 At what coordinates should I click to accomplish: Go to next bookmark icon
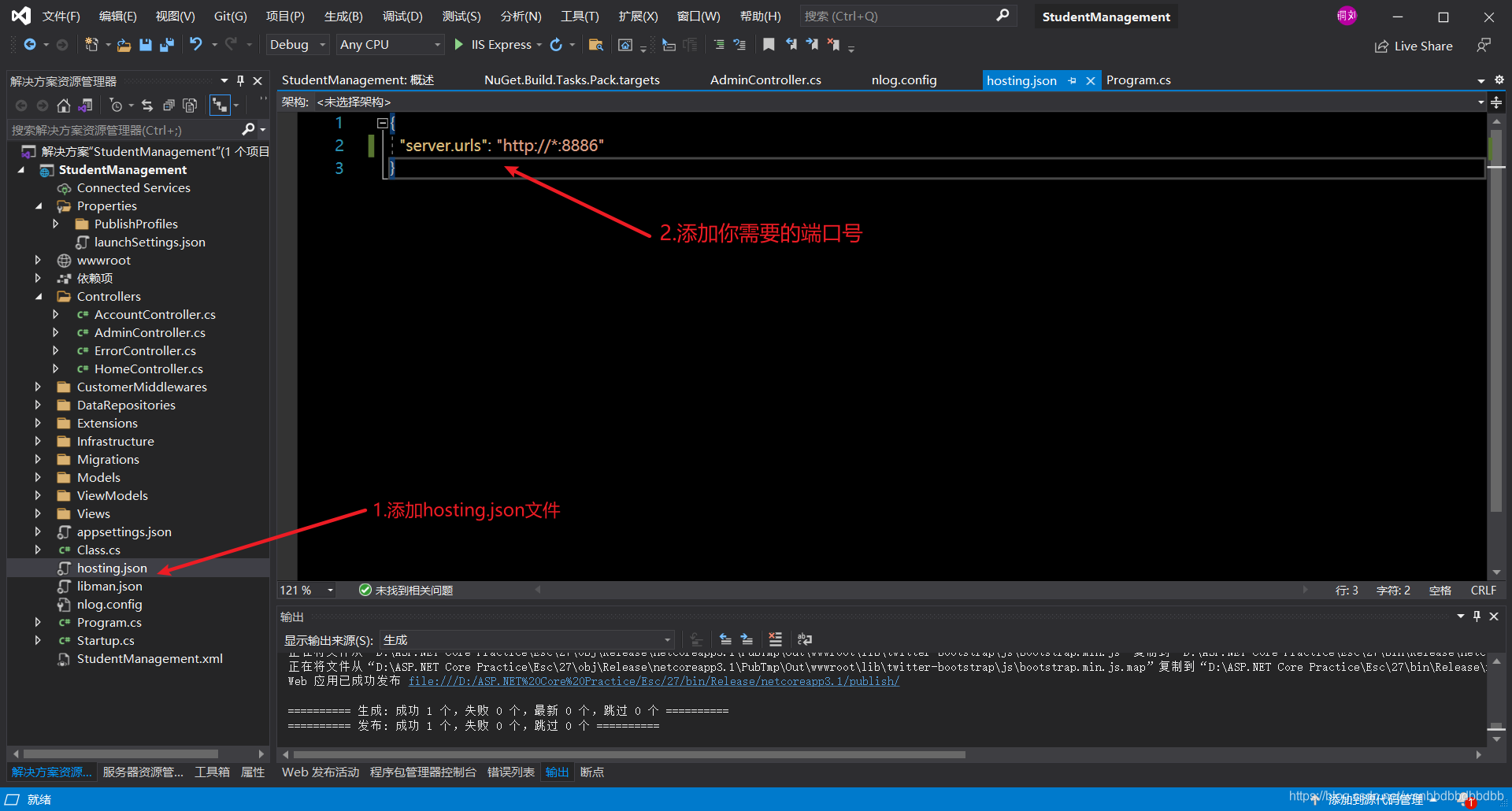pyautogui.click(x=812, y=45)
